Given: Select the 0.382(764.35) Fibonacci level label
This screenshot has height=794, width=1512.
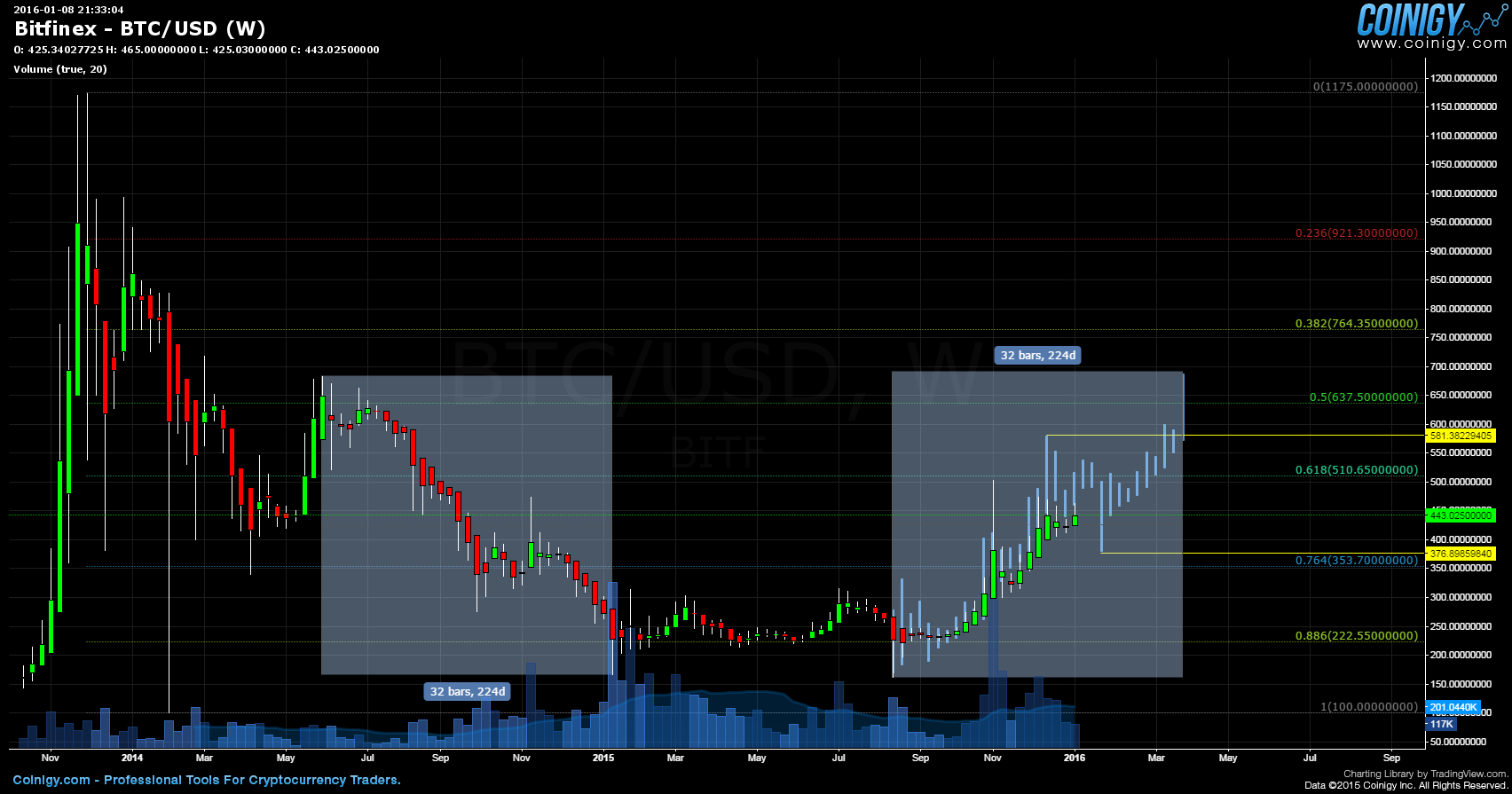Looking at the screenshot, I should 1356,324.
